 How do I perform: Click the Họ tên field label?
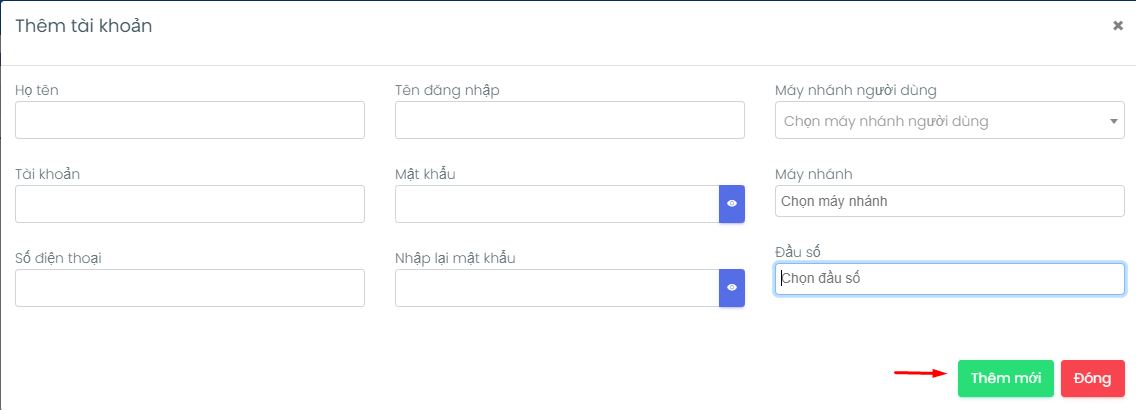tap(35, 90)
